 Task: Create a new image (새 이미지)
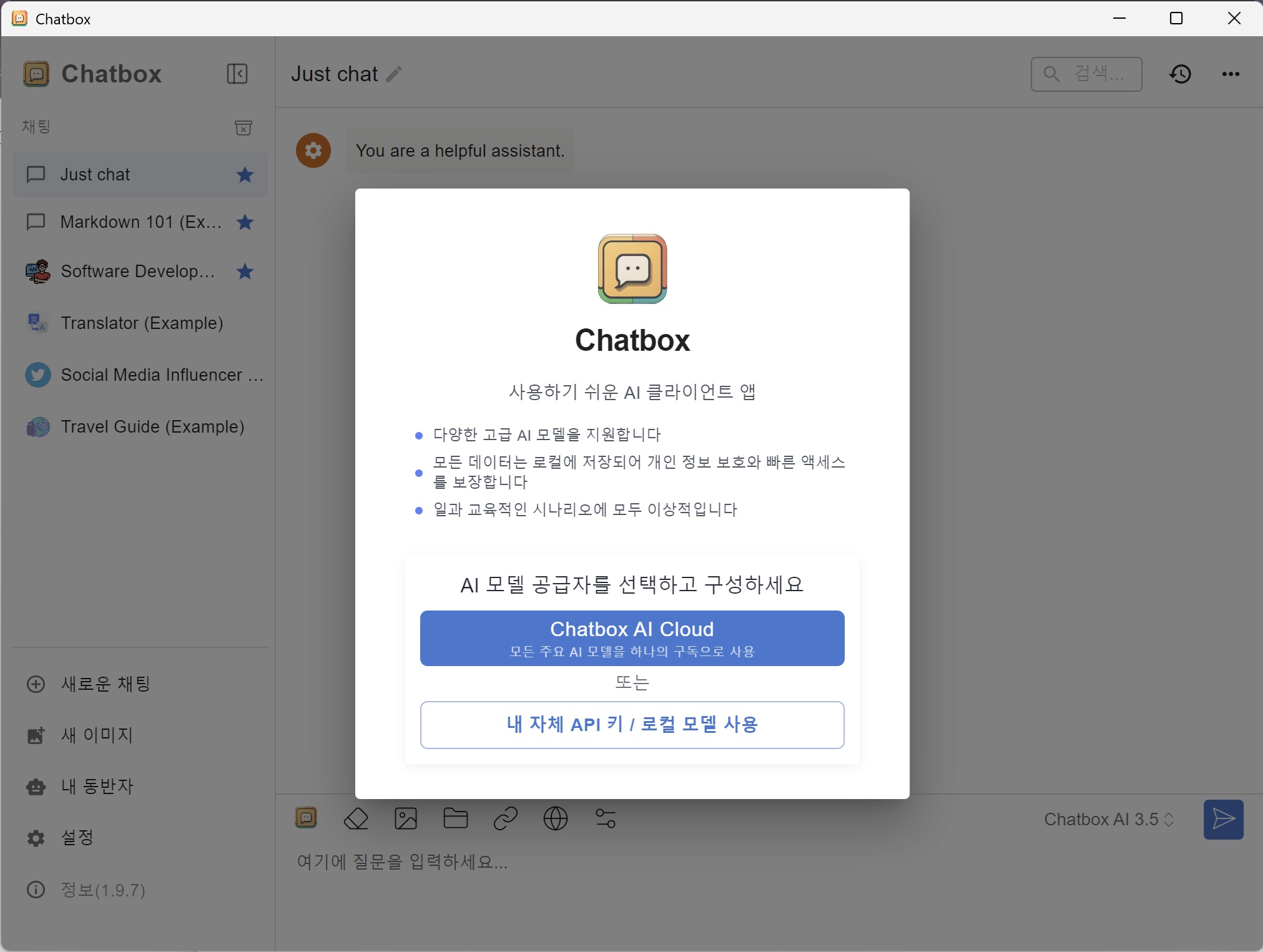pos(140,735)
